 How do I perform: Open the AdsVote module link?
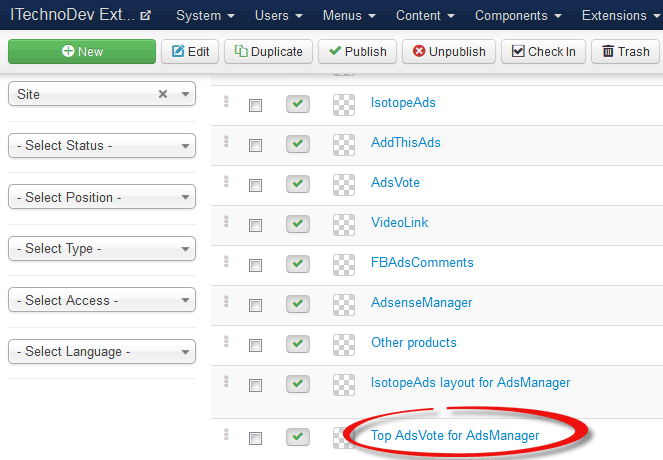[395, 183]
